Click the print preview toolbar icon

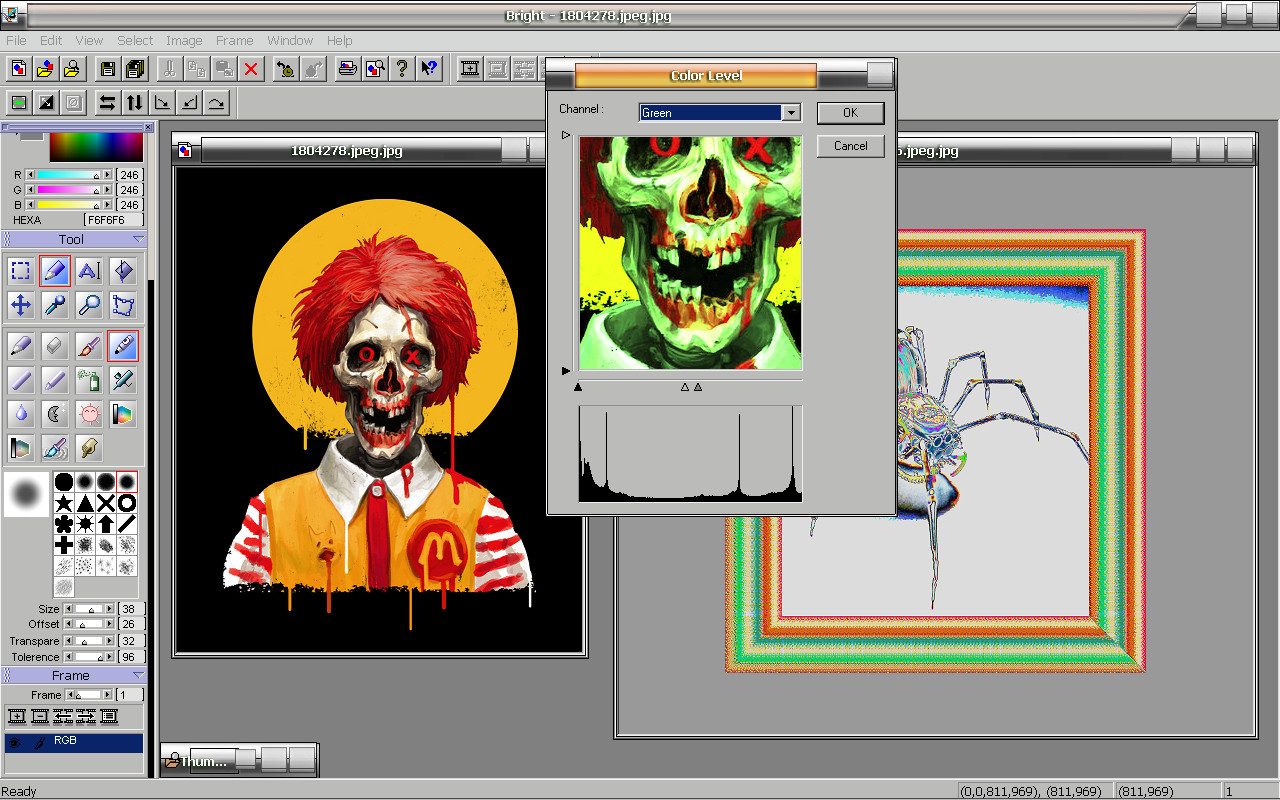pos(375,68)
